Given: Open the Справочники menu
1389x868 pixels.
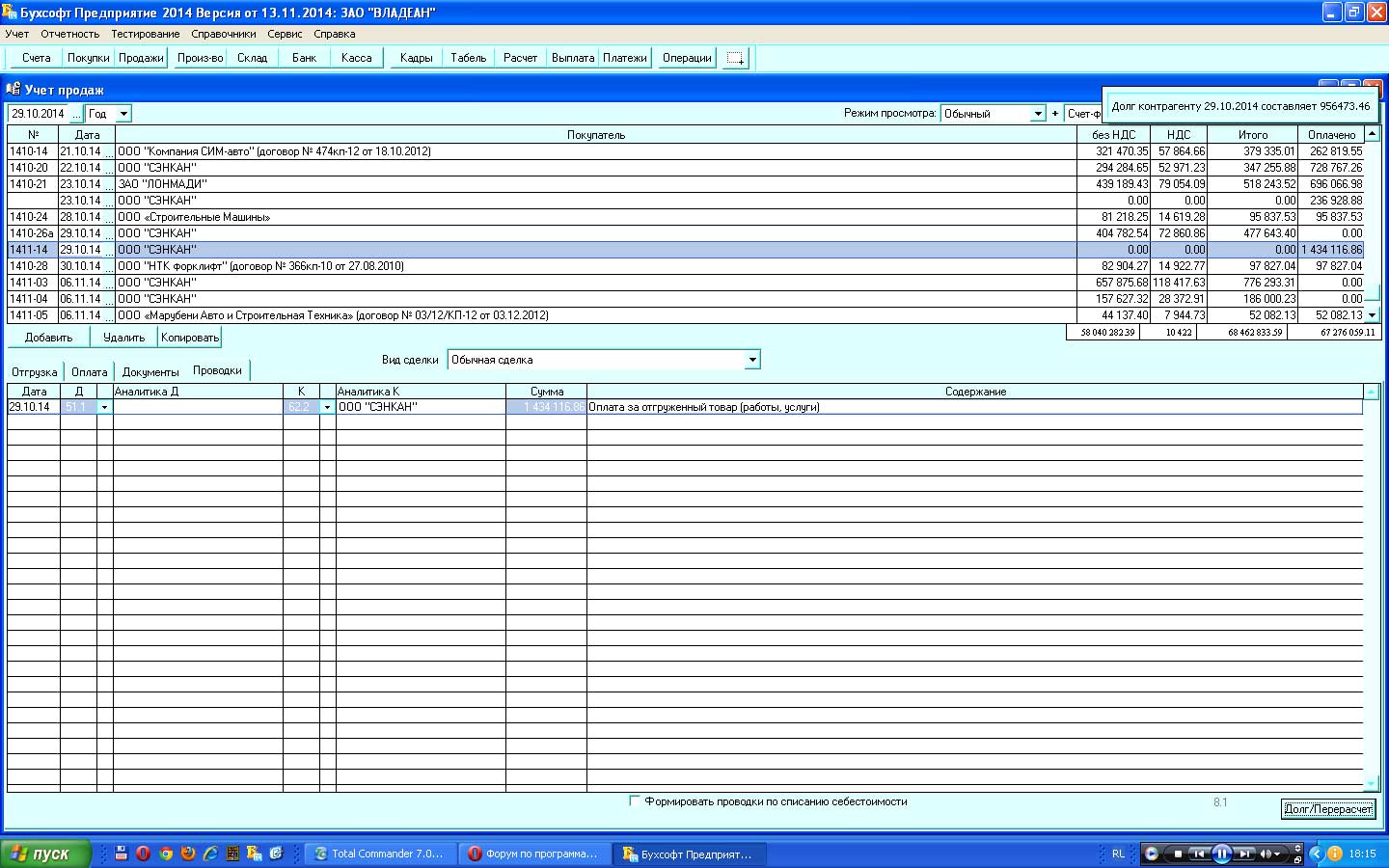Looking at the screenshot, I should (223, 34).
